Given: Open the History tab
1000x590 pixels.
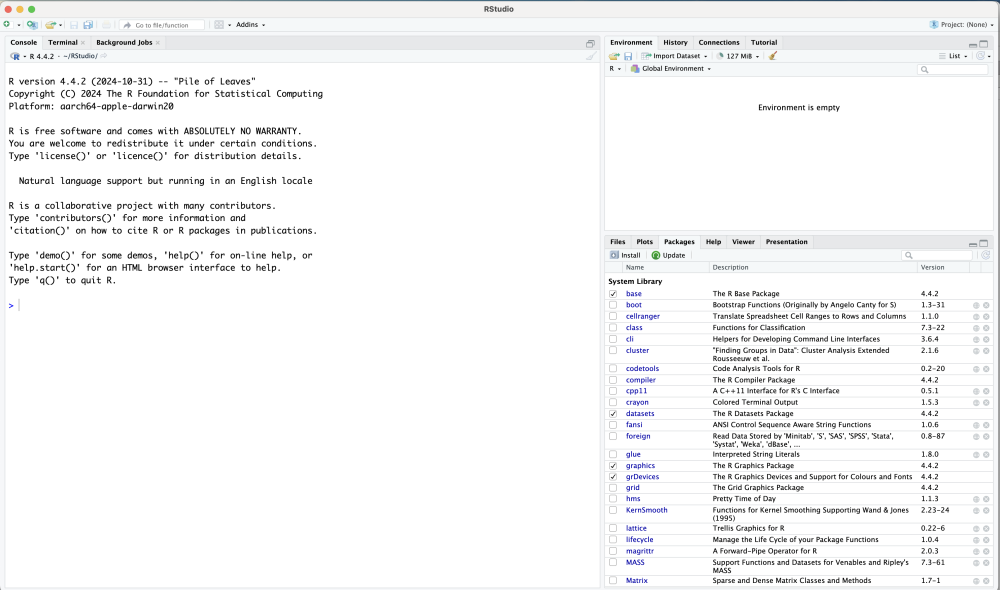Looking at the screenshot, I should click(x=675, y=43).
